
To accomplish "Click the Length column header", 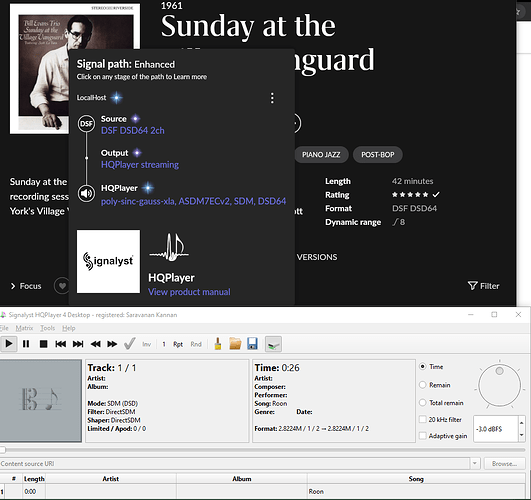I will (x=34, y=479).
